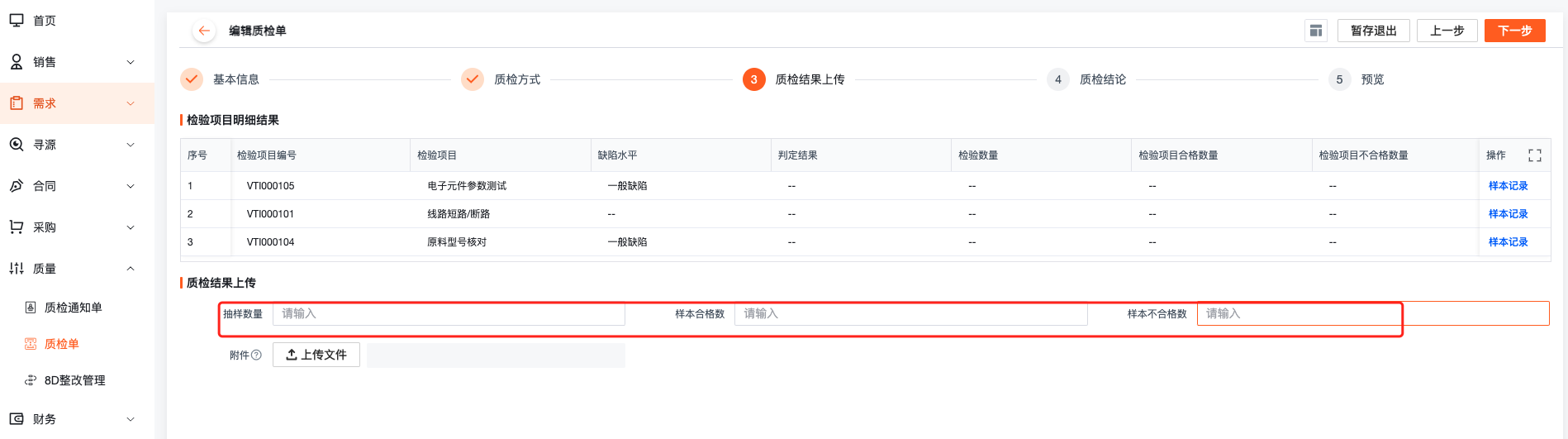Open 样本记录 for VTI000105 row
Screen dimensions: 1568x439
[x=1508, y=186]
